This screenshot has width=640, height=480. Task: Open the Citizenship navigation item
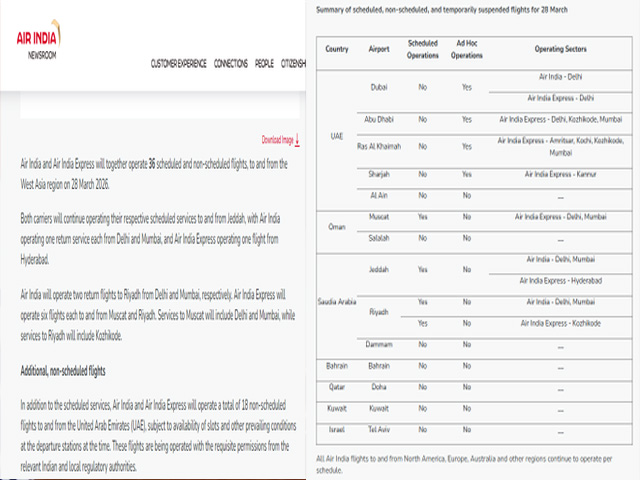(x=294, y=64)
